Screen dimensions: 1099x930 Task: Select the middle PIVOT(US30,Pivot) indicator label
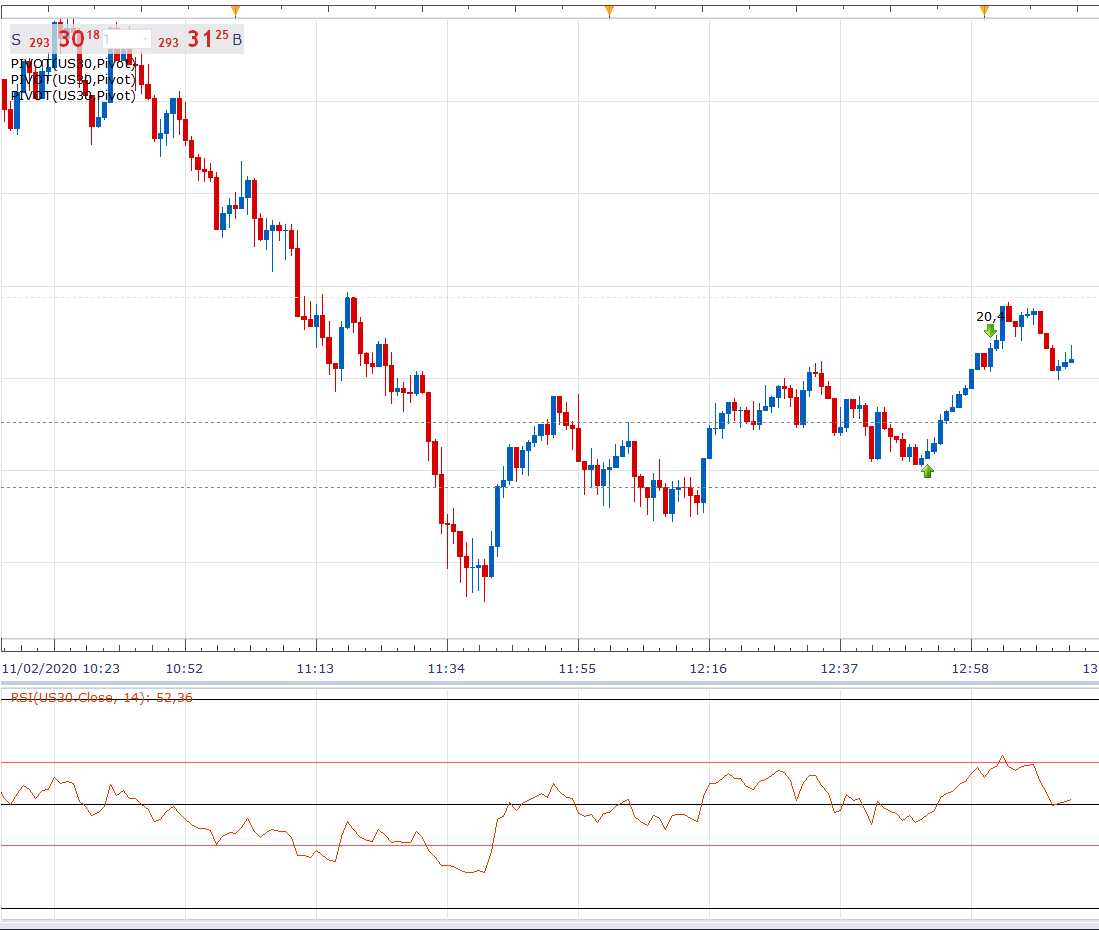73,80
